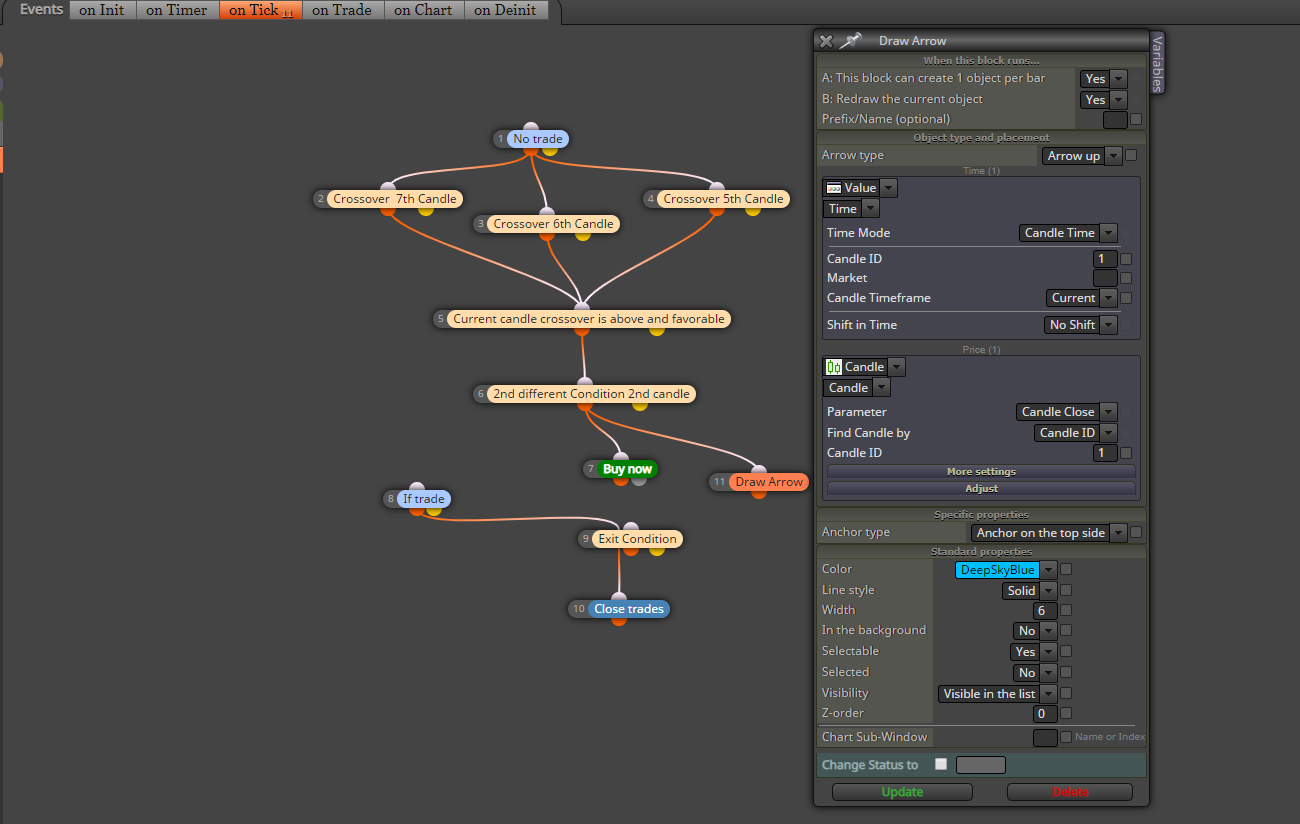Click the Candle icon under Price section
Image resolution: width=1300 pixels, height=824 pixels.
(x=834, y=367)
